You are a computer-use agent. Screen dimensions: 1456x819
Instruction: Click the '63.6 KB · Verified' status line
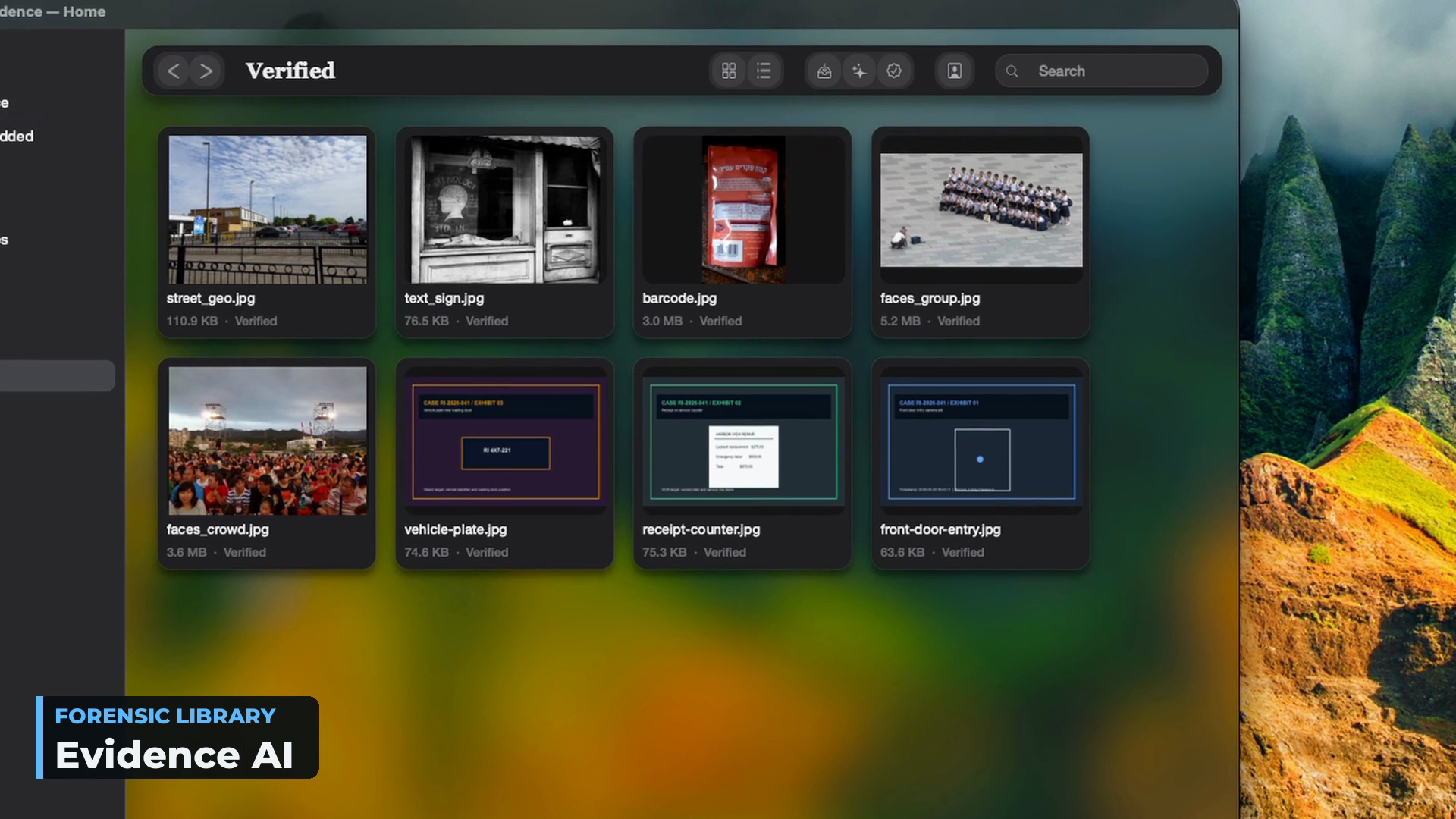click(x=932, y=553)
